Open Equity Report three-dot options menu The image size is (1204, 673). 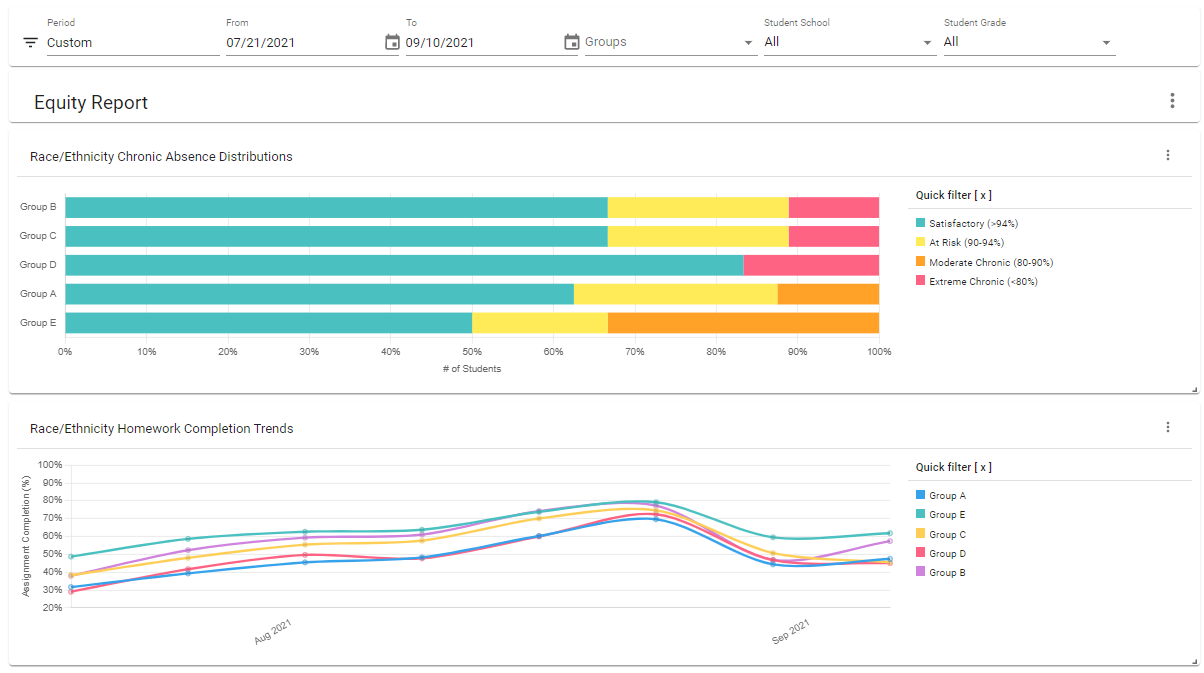click(x=1172, y=101)
